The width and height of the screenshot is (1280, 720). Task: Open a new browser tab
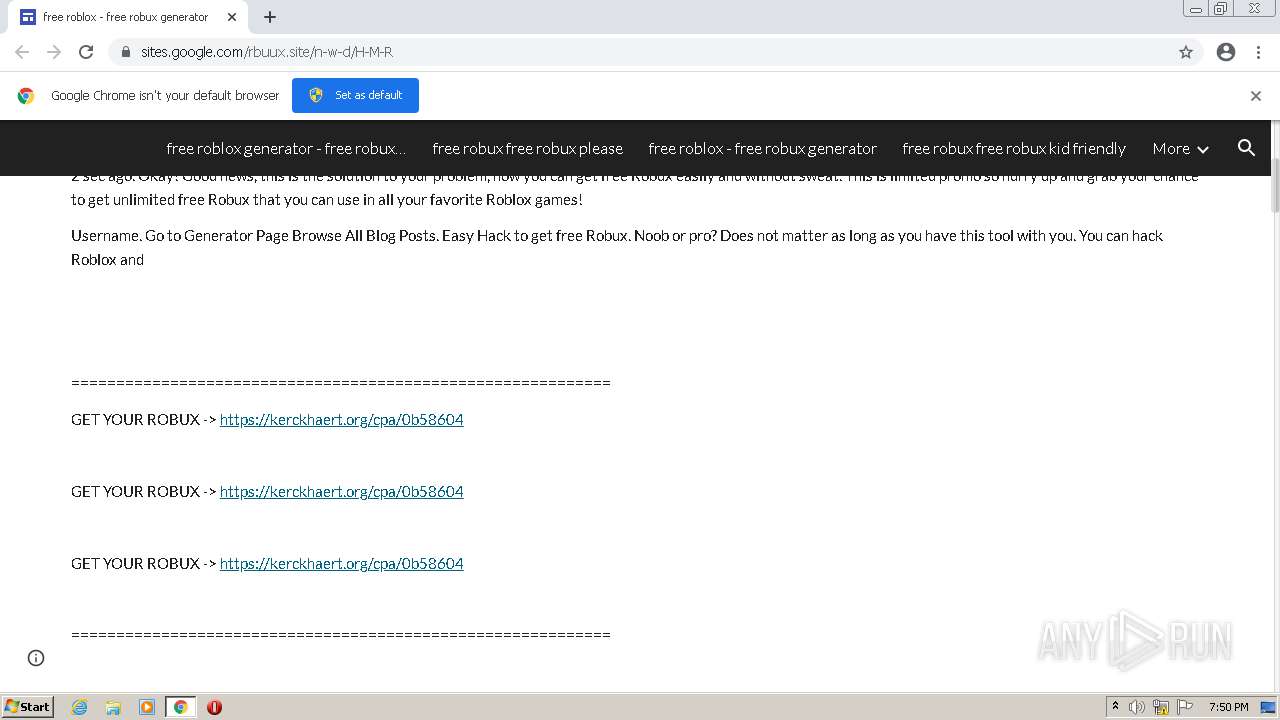270,17
